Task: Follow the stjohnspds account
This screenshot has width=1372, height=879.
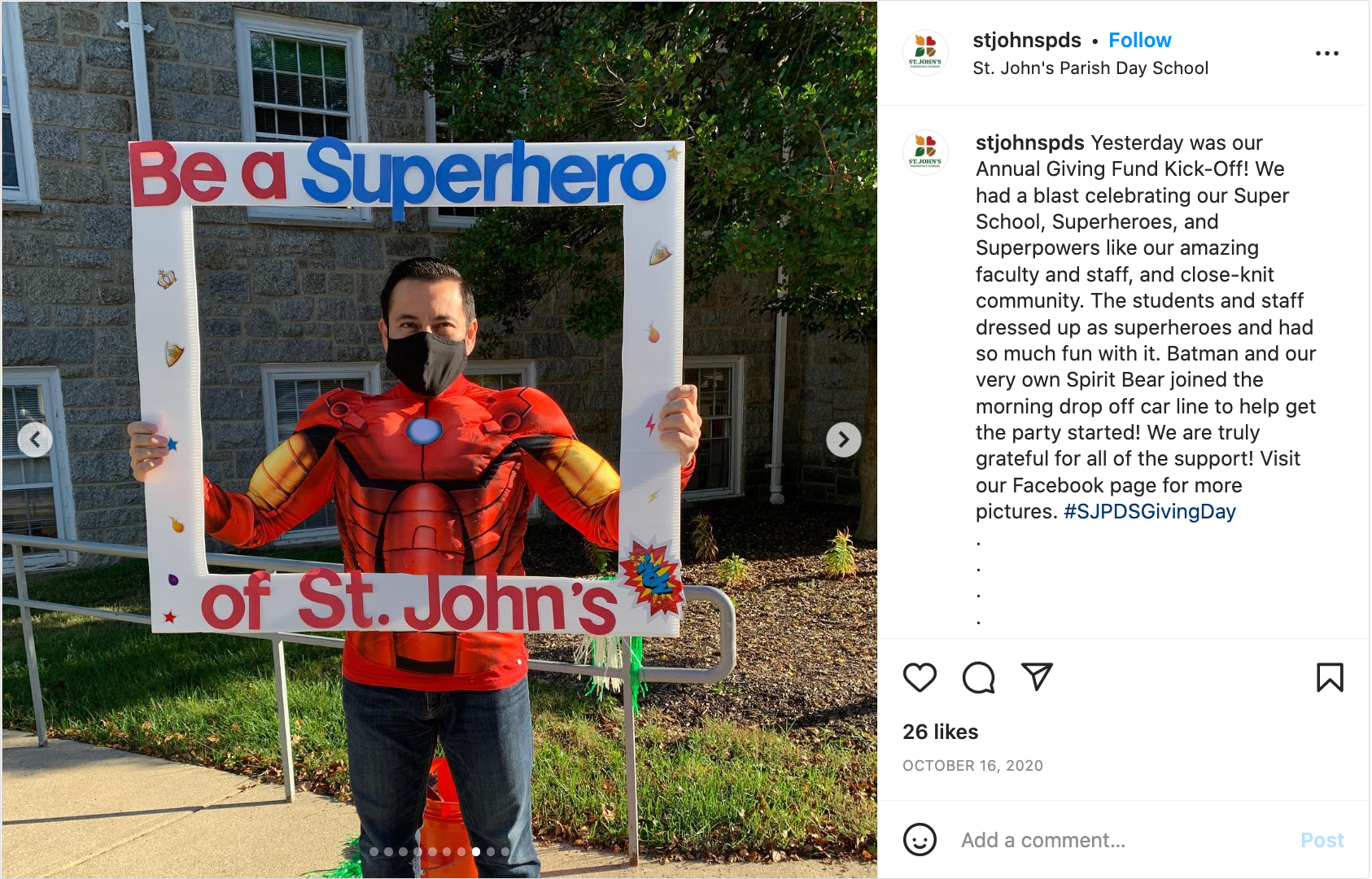Action: (1139, 40)
